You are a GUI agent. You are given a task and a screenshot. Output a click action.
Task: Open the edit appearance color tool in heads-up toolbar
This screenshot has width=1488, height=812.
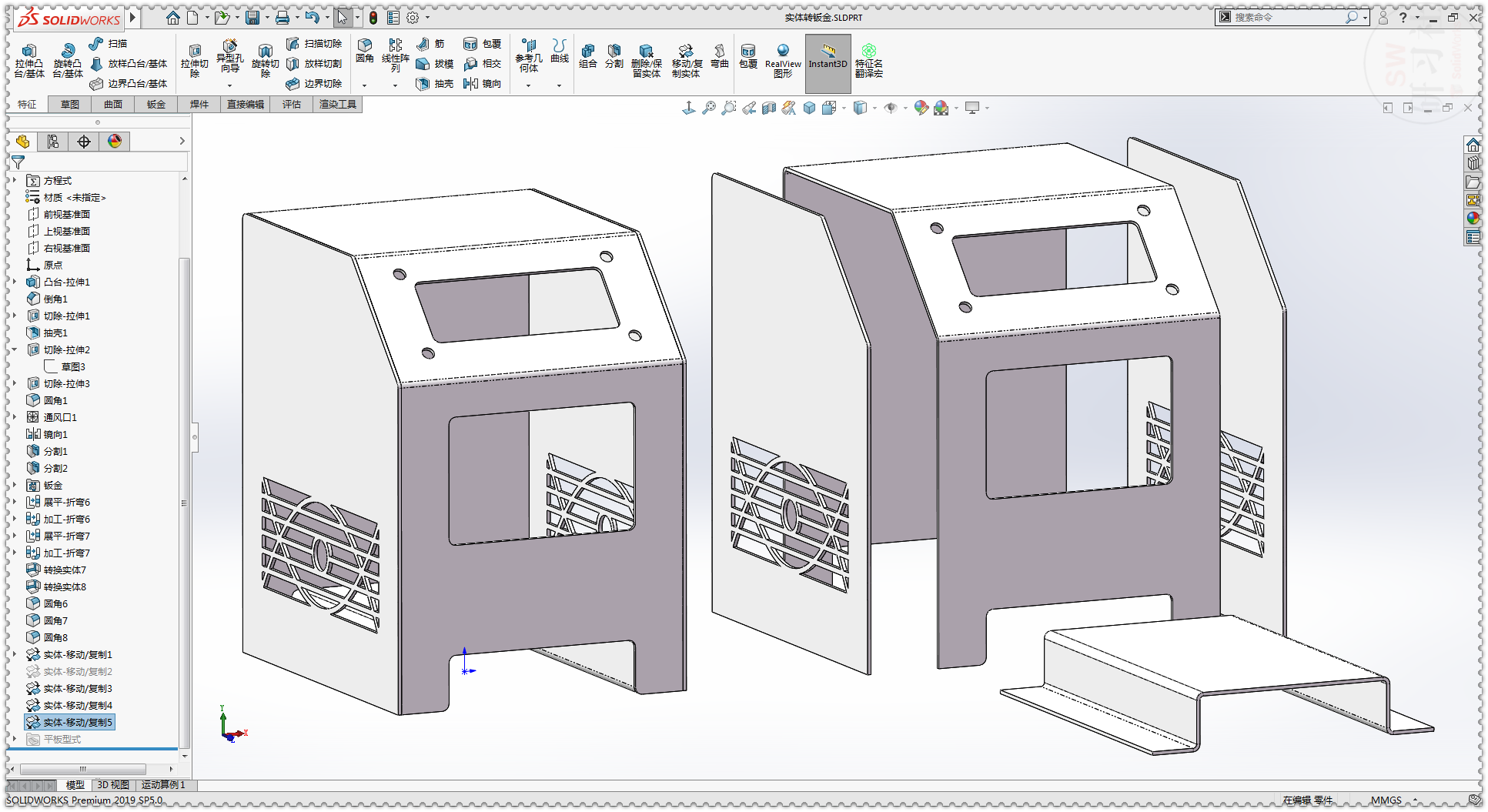pos(921,108)
